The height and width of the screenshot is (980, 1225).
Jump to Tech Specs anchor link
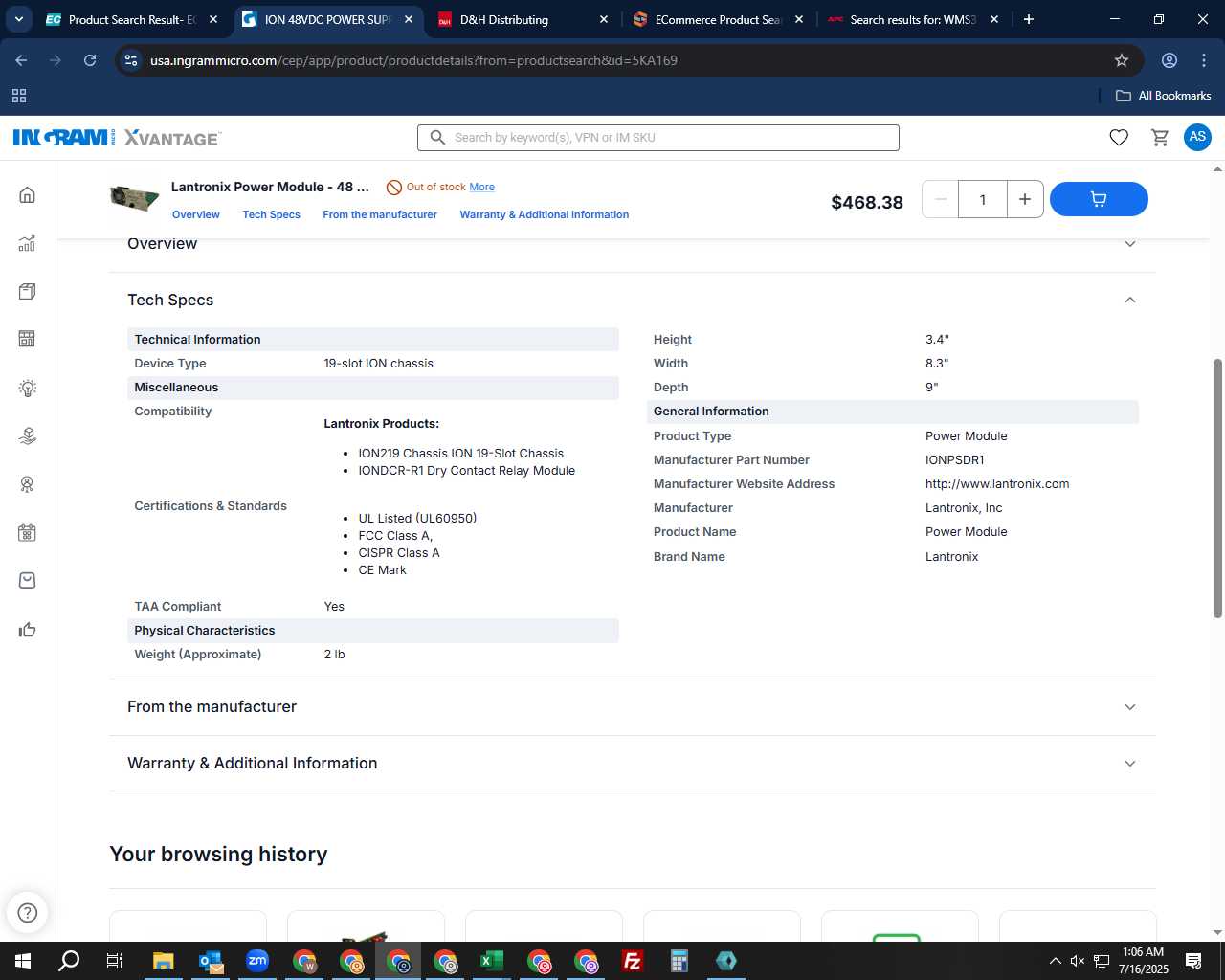271,214
